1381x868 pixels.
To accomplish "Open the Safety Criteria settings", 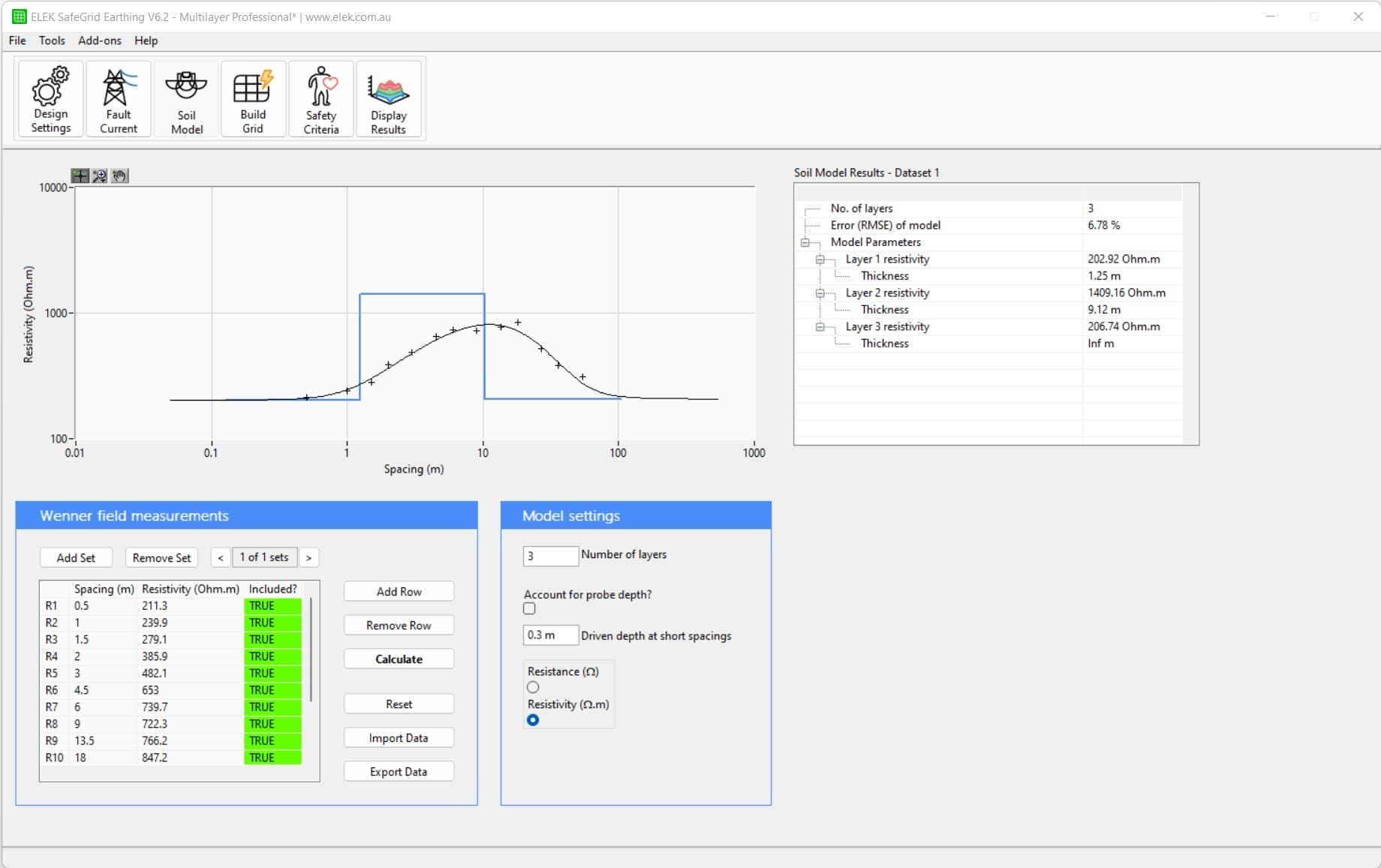I will pos(320,98).
